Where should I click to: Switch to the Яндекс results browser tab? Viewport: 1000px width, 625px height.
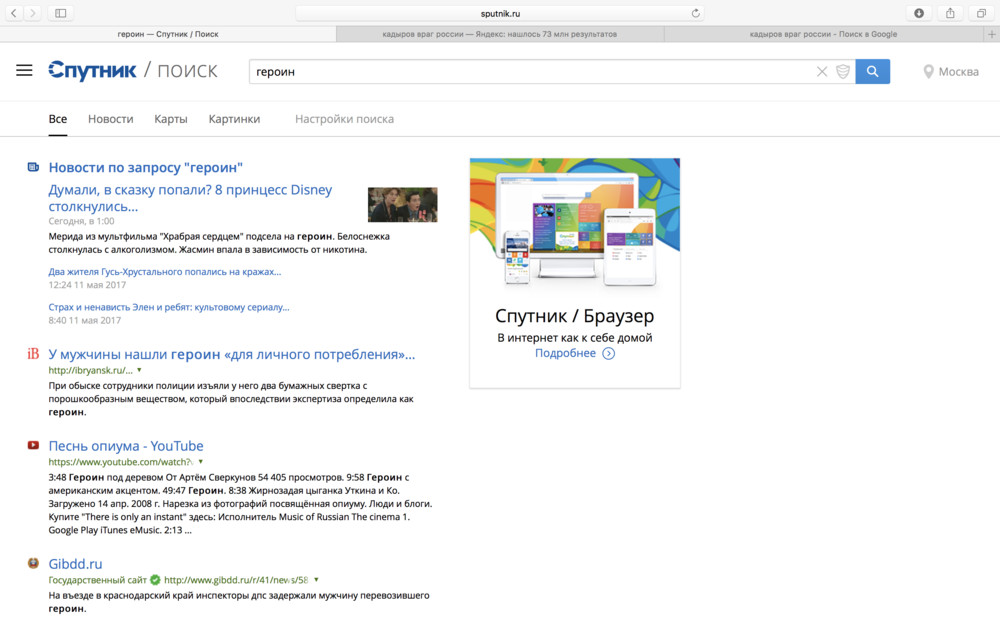[x=500, y=34]
